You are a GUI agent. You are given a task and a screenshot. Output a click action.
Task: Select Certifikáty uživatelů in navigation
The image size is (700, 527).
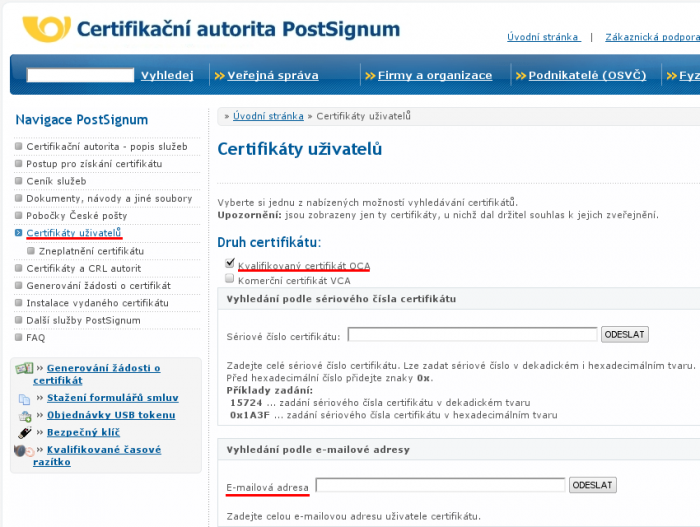pos(74,233)
